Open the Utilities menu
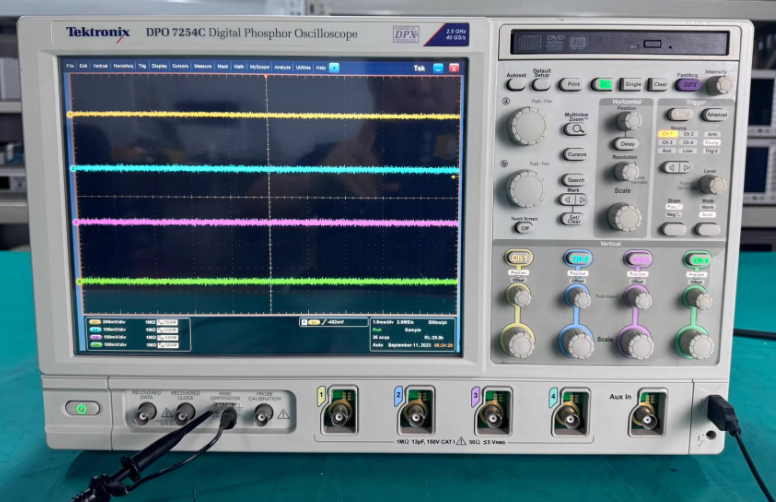Image resolution: width=776 pixels, height=502 pixels. (303, 67)
